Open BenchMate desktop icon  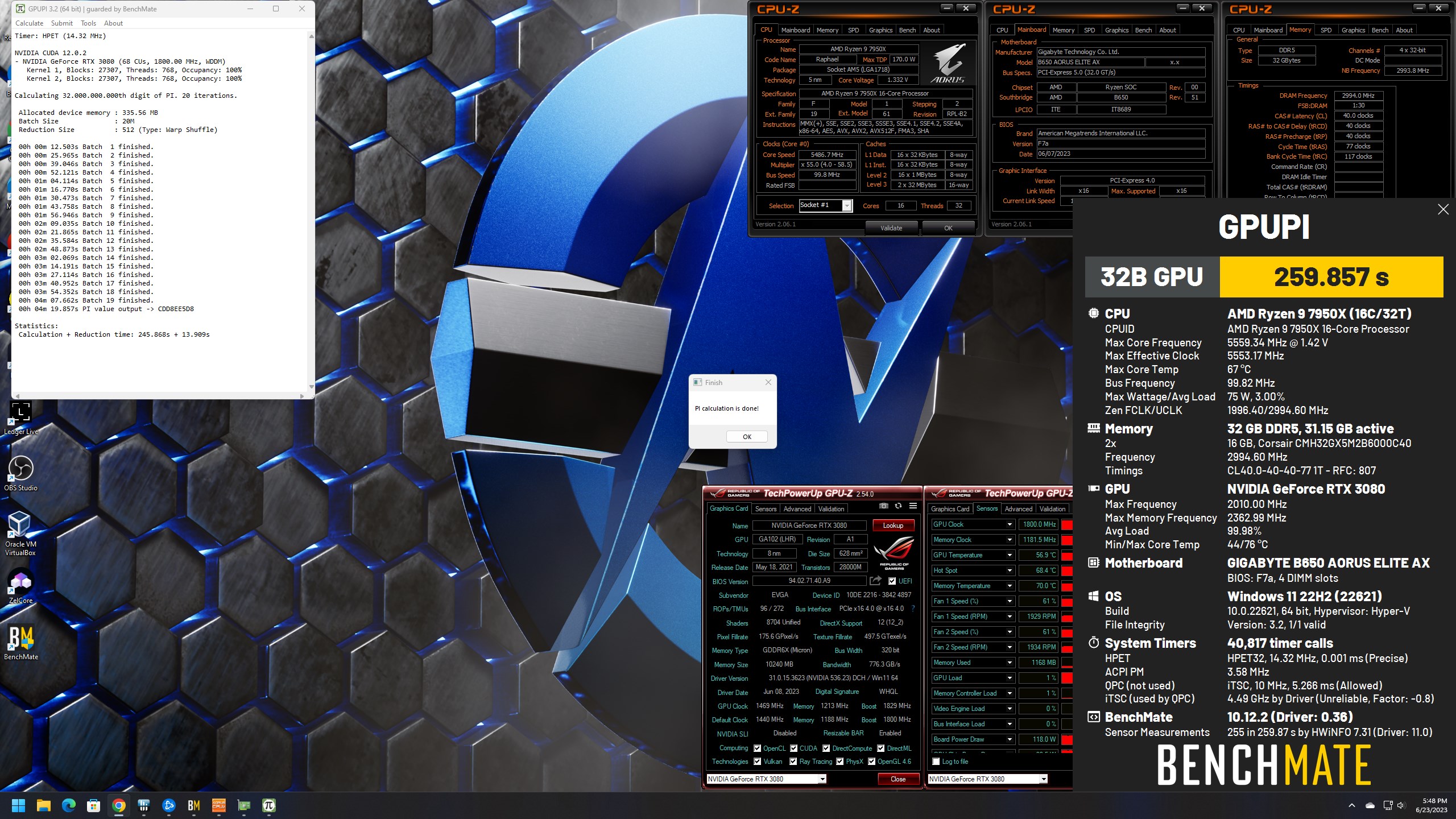pos(20,643)
